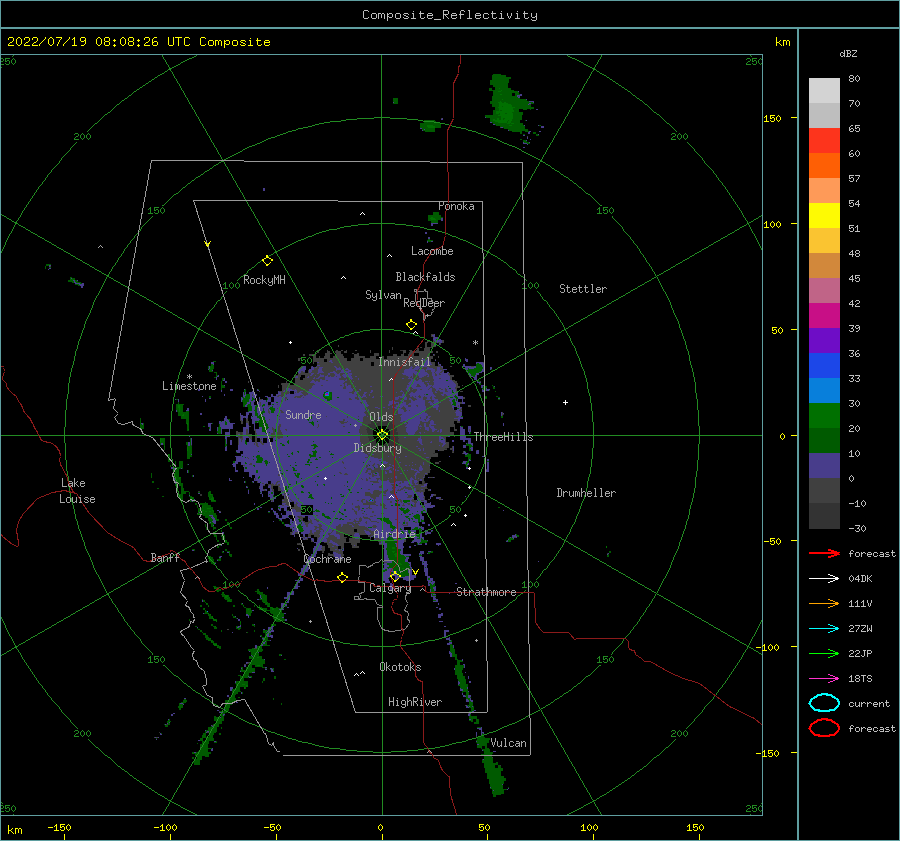This screenshot has height=841, width=900.
Task: Click the Vulcan town label
Action: pos(508,743)
